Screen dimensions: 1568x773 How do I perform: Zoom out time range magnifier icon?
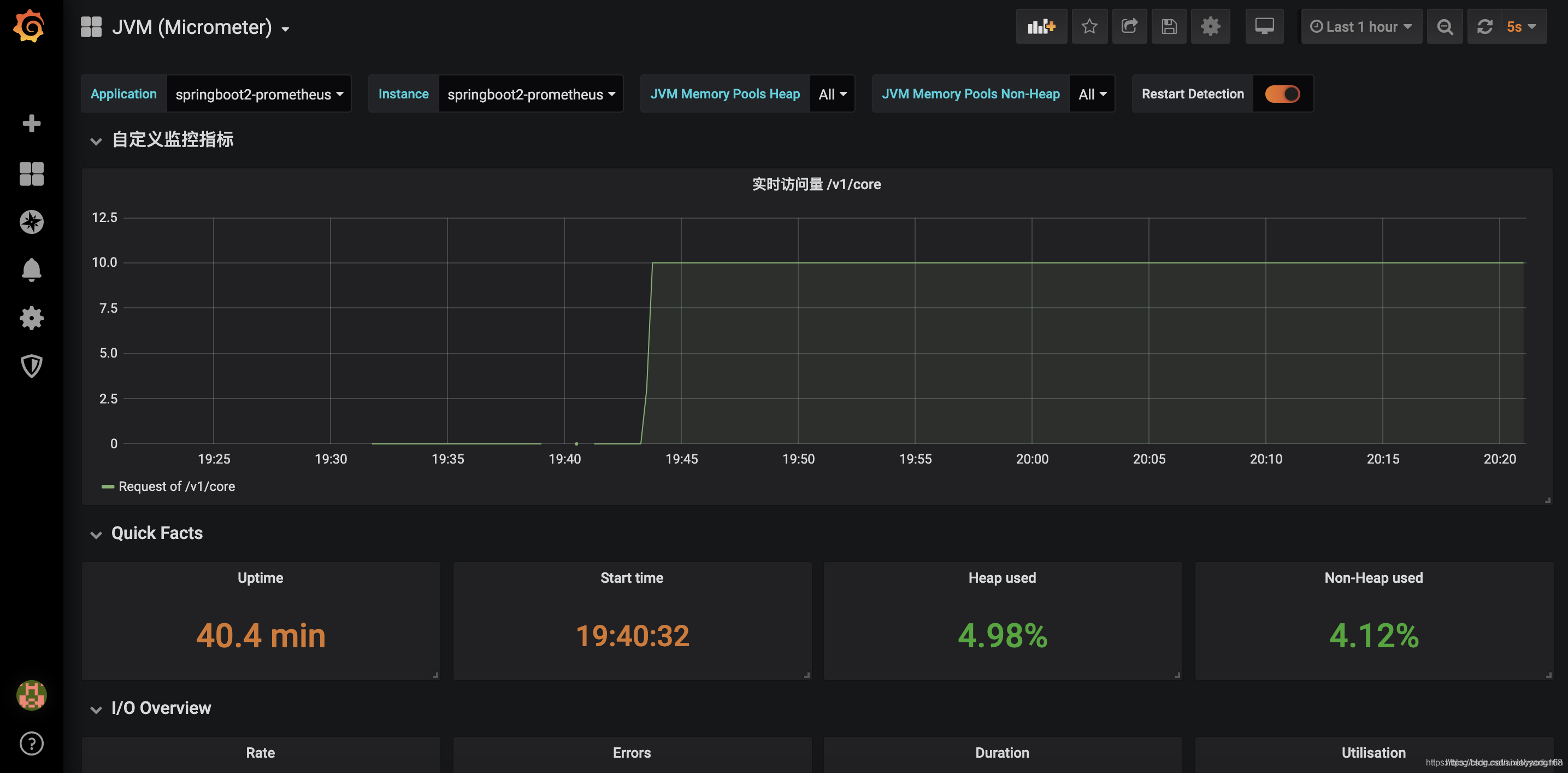tap(1445, 26)
